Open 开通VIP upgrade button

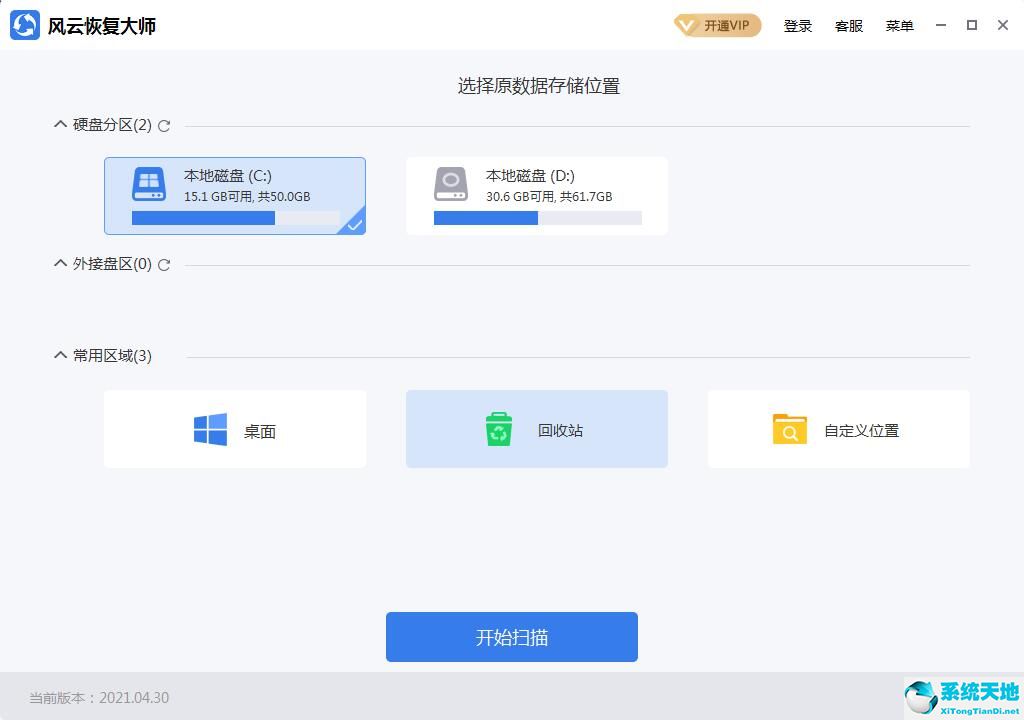click(717, 25)
